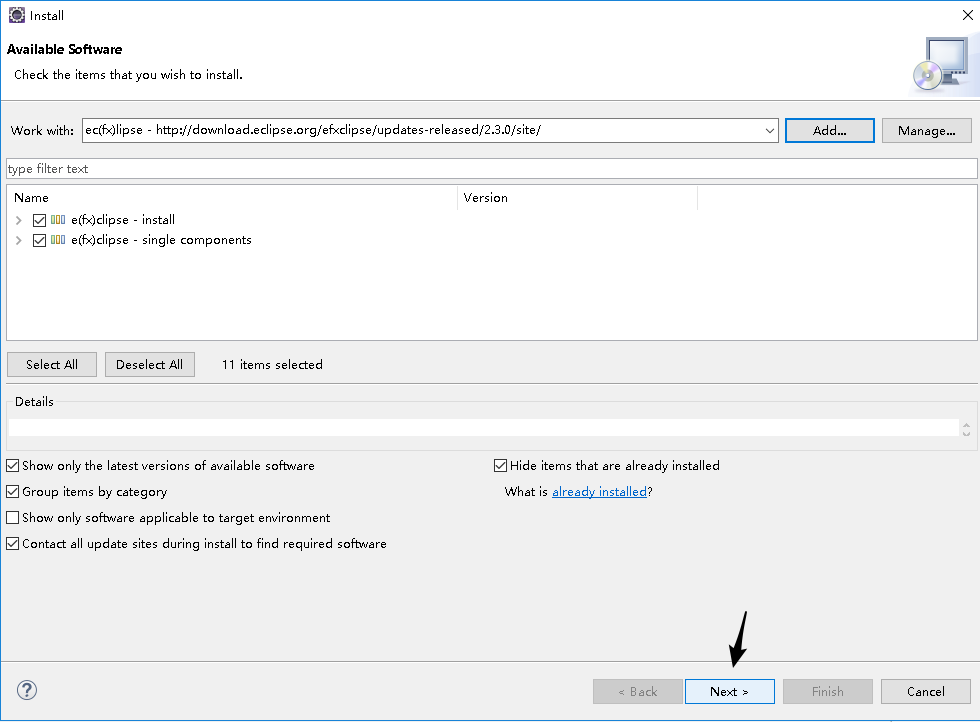Click the Eclipse icon in the title bar
Image resolution: width=980 pixels, height=722 pixels.
pyautogui.click(x=17, y=15)
